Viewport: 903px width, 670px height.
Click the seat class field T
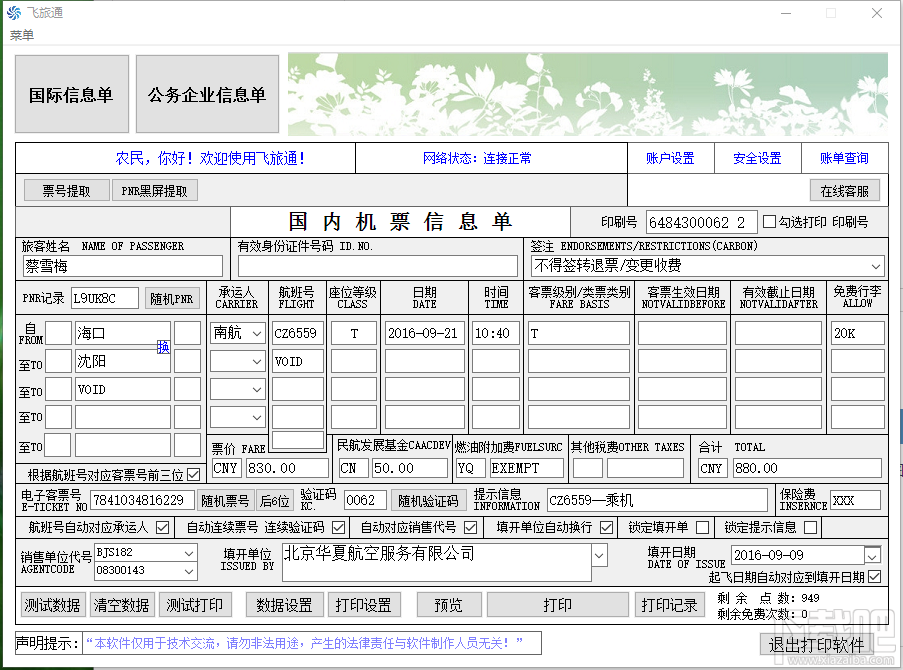coord(354,333)
